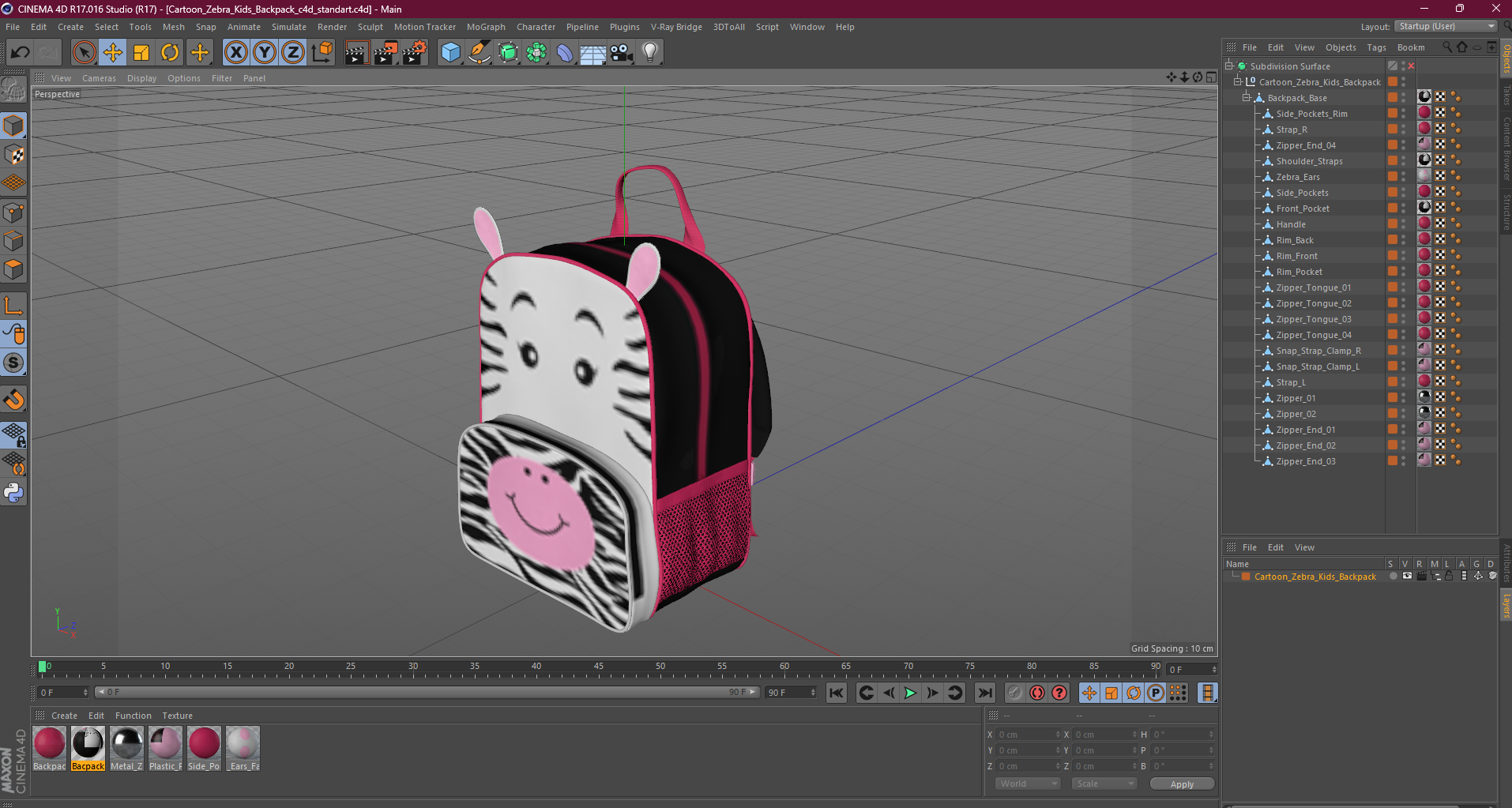Open viewport Cameras menu
1512x808 pixels.
(99, 78)
